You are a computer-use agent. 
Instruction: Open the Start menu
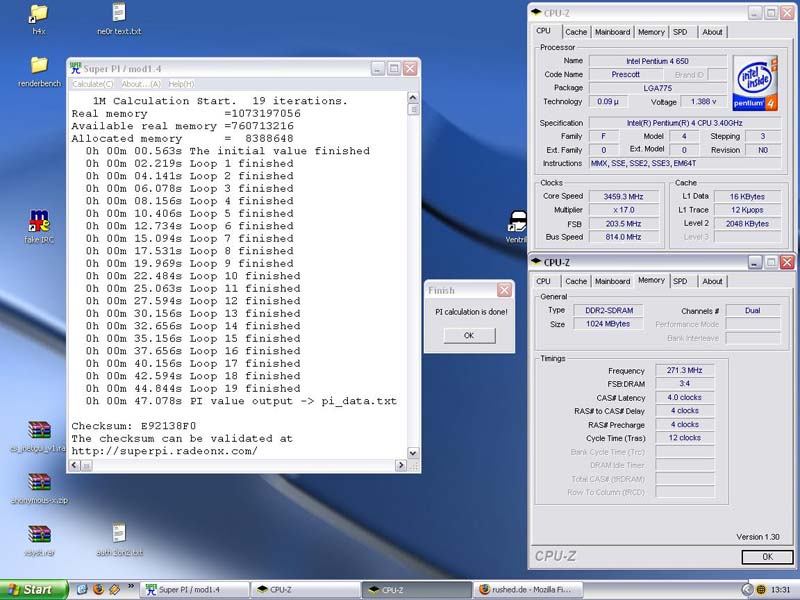[34, 590]
